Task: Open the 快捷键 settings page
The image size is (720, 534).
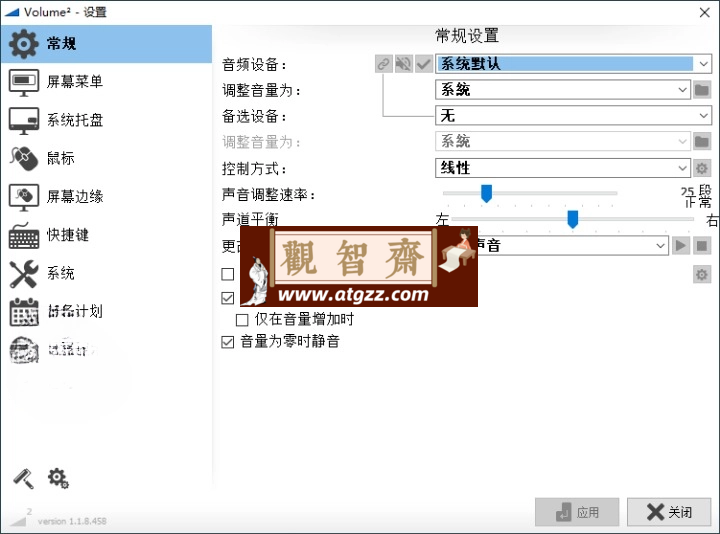Action: pyautogui.click(x=106, y=235)
